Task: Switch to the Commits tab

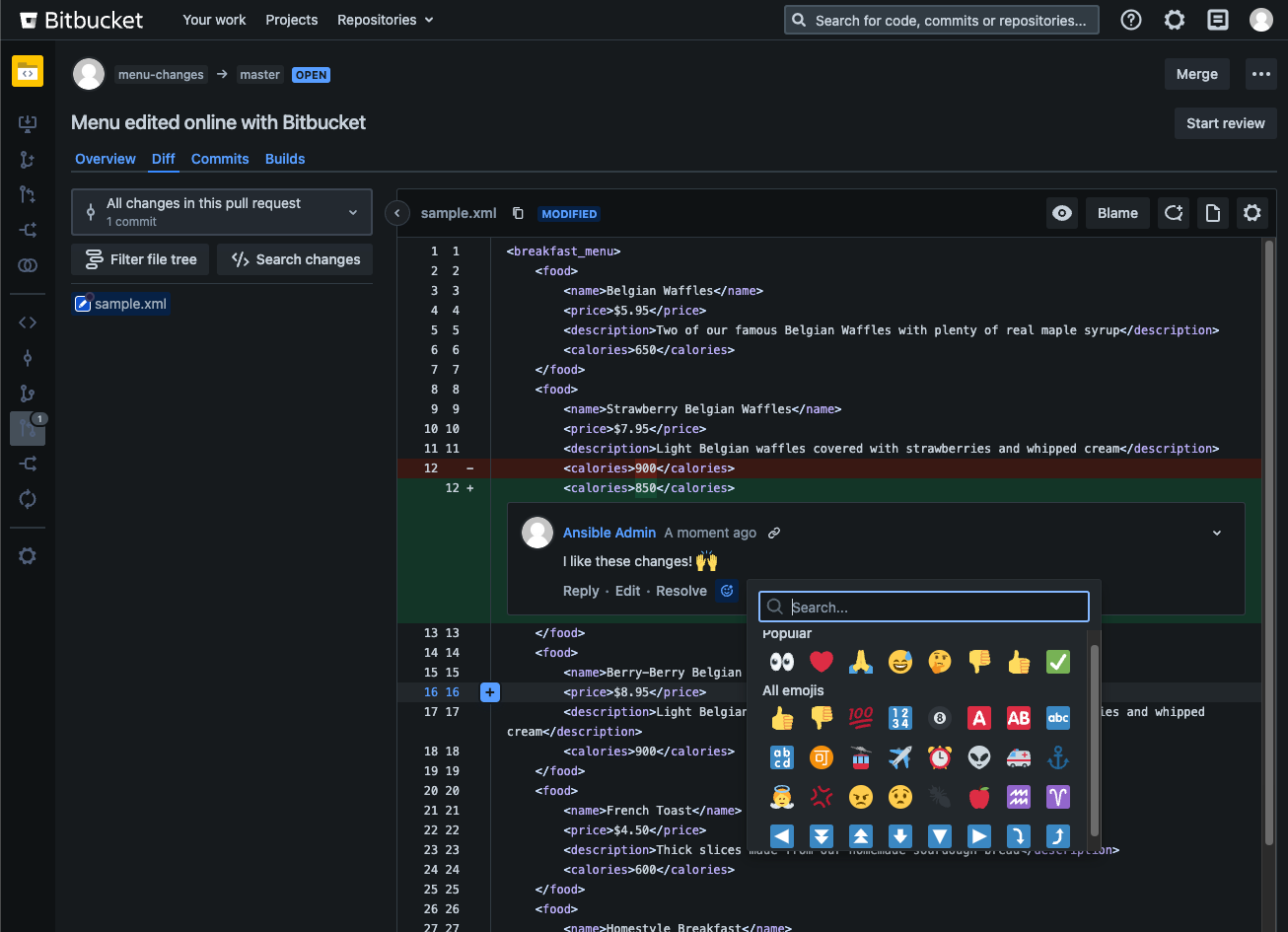Action: click(220, 159)
